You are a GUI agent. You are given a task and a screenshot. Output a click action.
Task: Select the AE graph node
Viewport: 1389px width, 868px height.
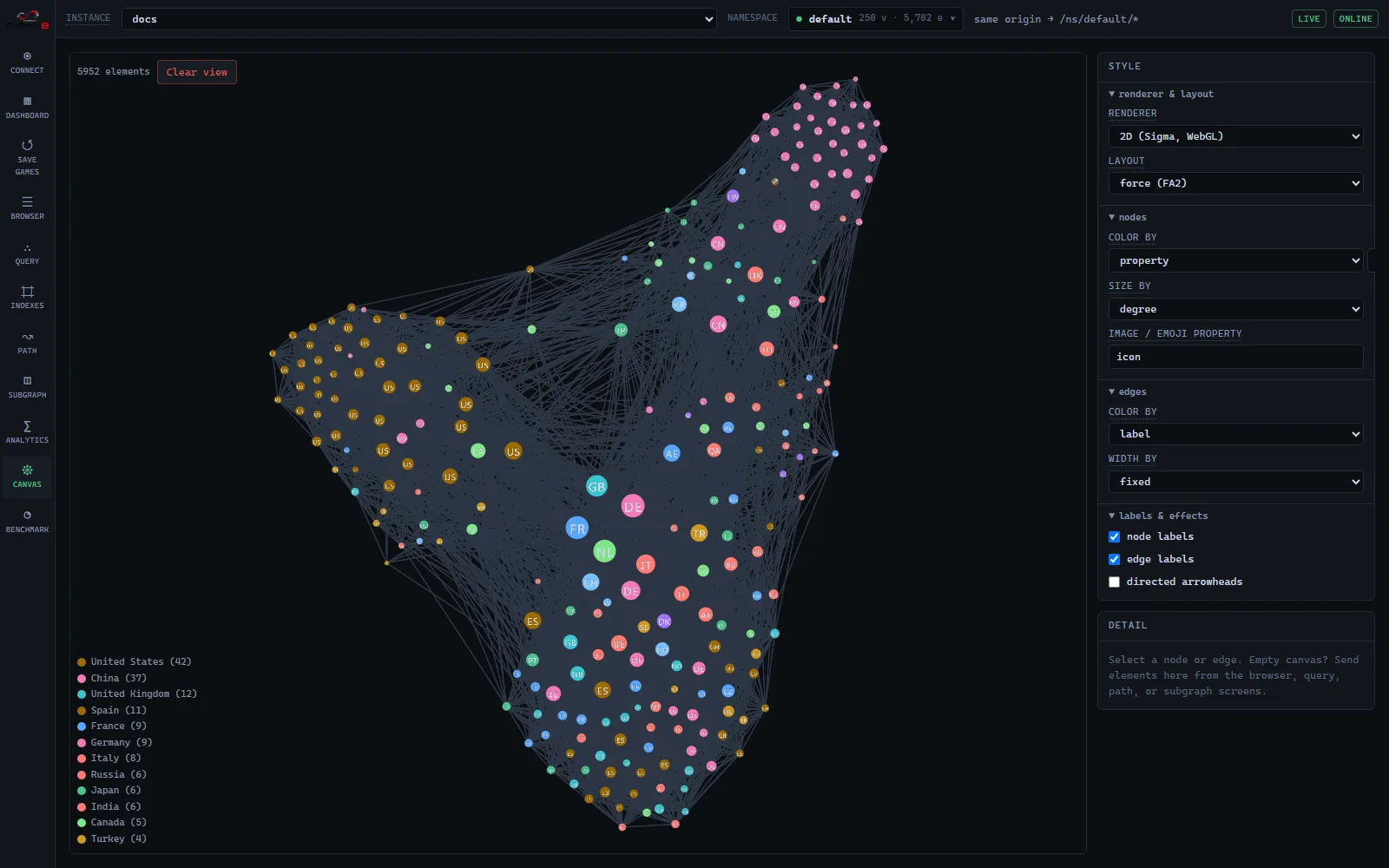[x=672, y=453]
